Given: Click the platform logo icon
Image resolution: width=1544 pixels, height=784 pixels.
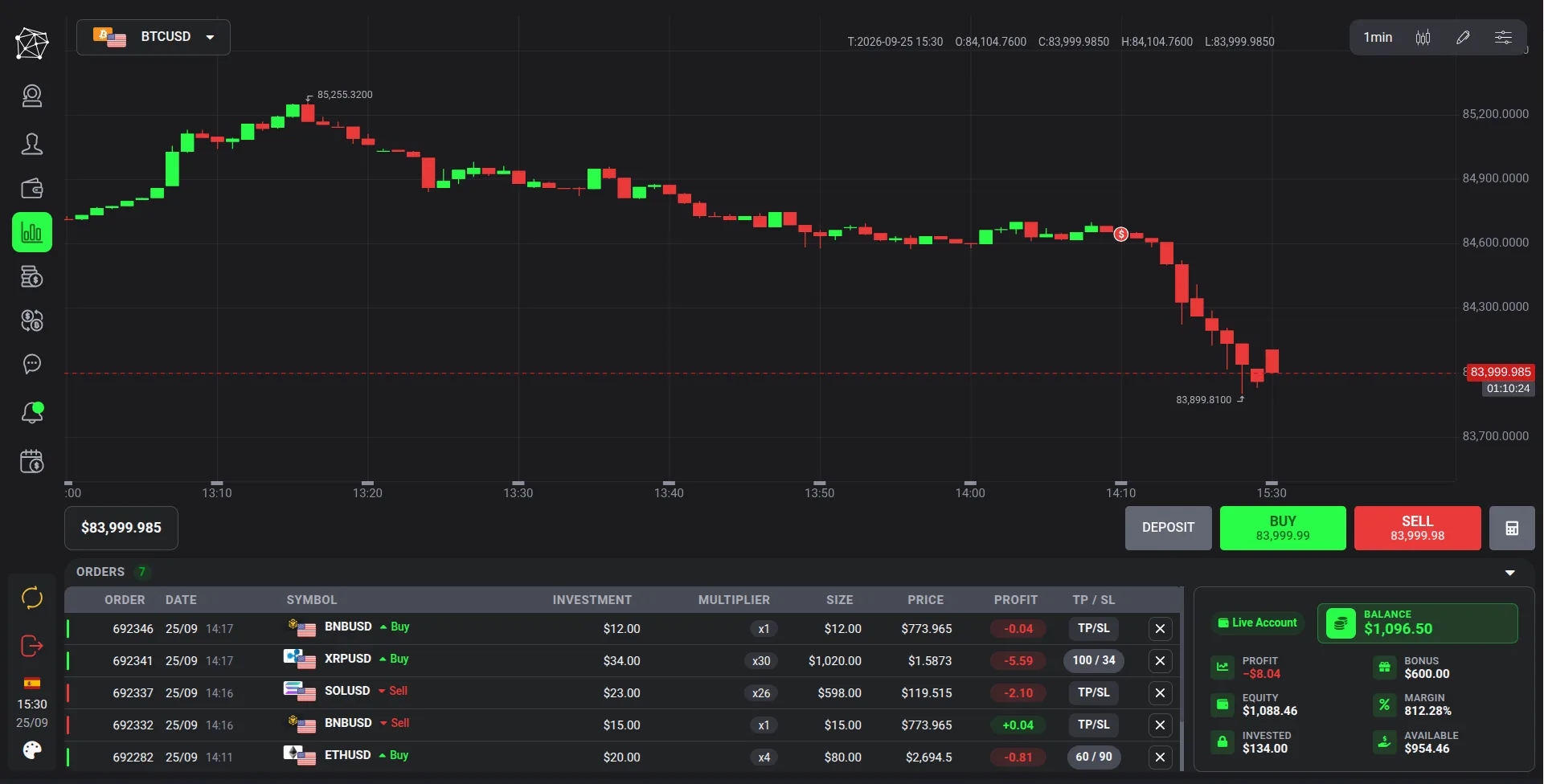Looking at the screenshot, I should pos(32,43).
